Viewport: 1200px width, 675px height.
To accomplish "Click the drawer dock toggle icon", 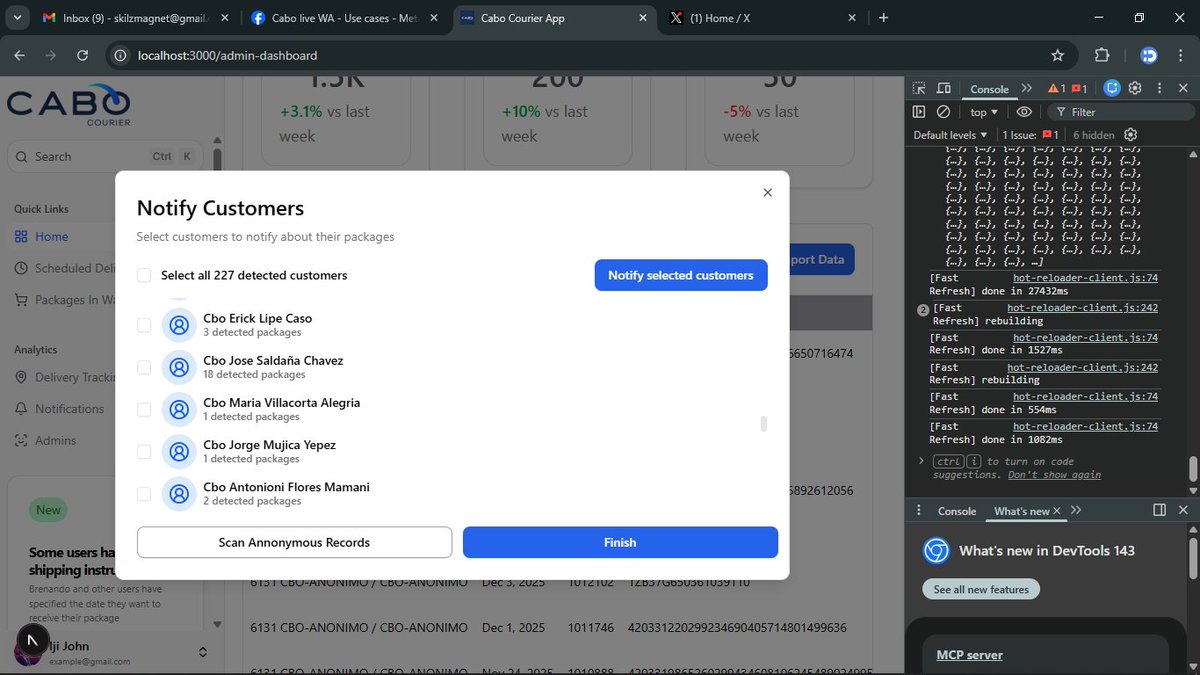I will click(1159, 510).
